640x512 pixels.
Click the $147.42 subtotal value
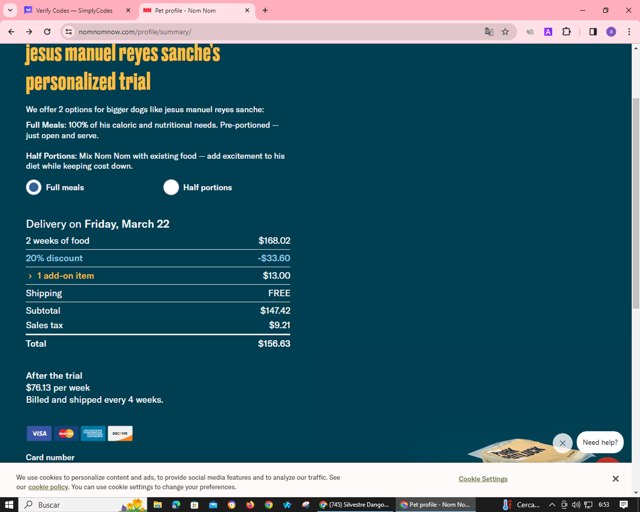point(275,310)
